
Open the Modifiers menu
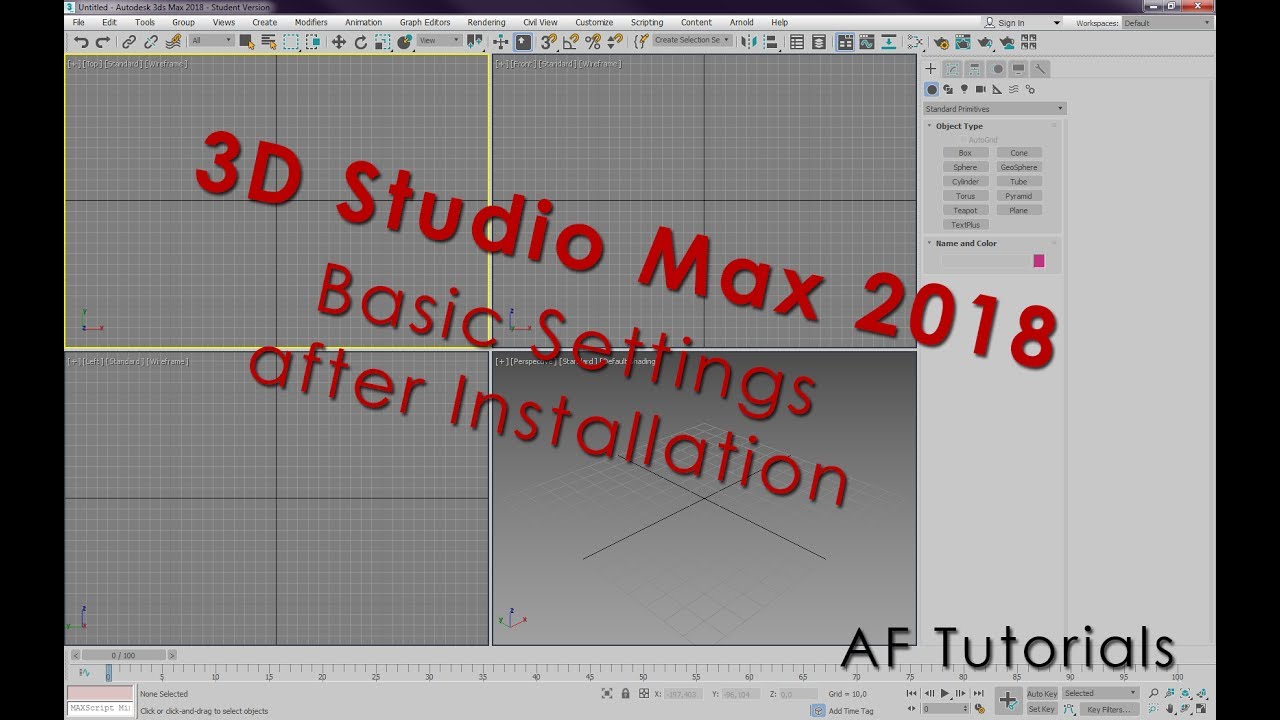(x=311, y=22)
